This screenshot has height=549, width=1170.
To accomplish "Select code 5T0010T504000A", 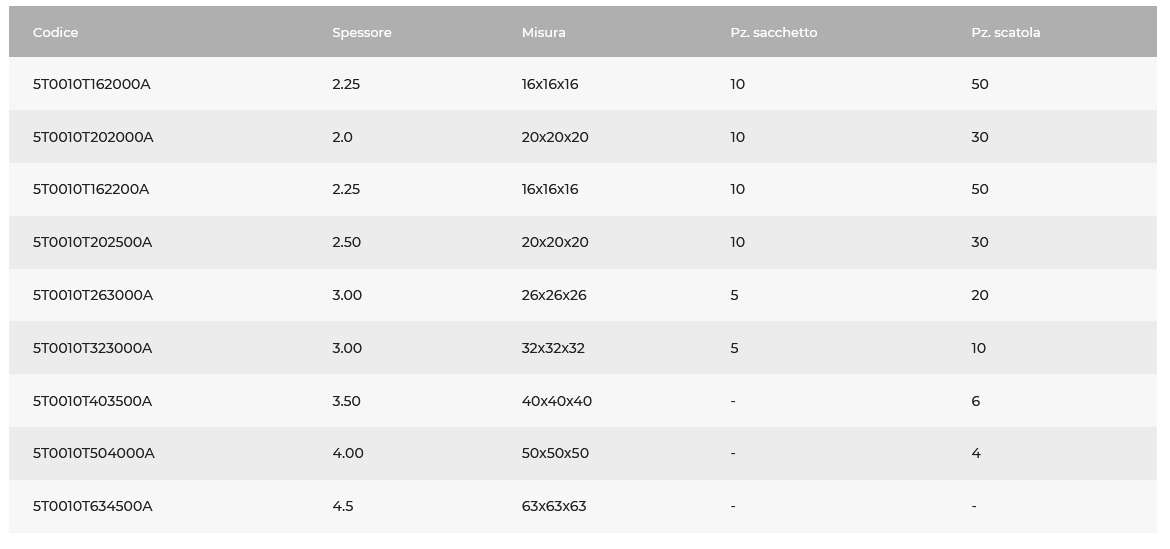I will pyautogui.click(x=94, y=454).
